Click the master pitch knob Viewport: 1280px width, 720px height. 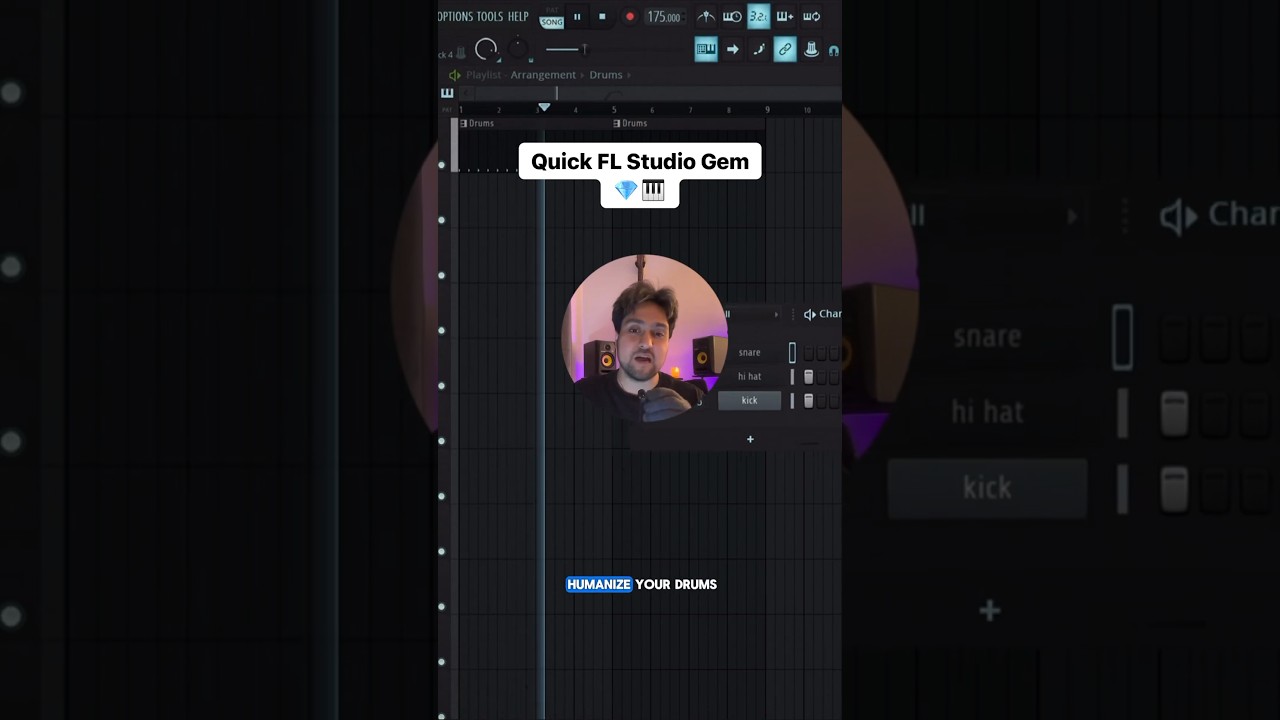(x=518, y=48)
